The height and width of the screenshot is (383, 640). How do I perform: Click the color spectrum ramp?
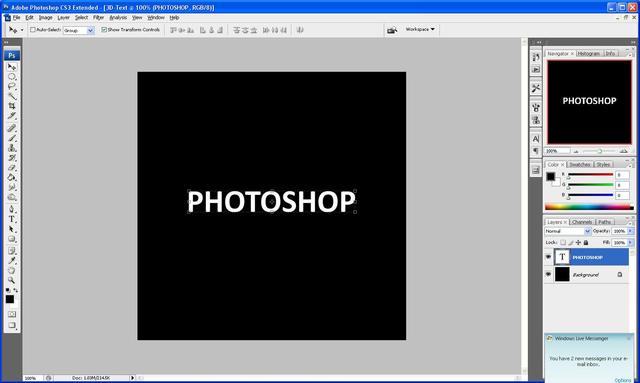point(589,207)
